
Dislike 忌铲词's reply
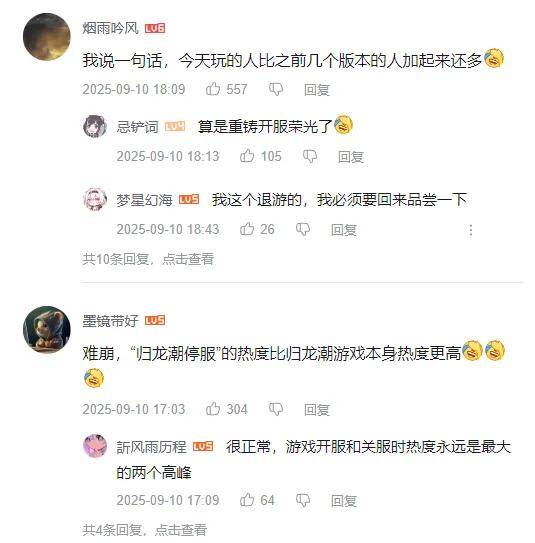310,157
